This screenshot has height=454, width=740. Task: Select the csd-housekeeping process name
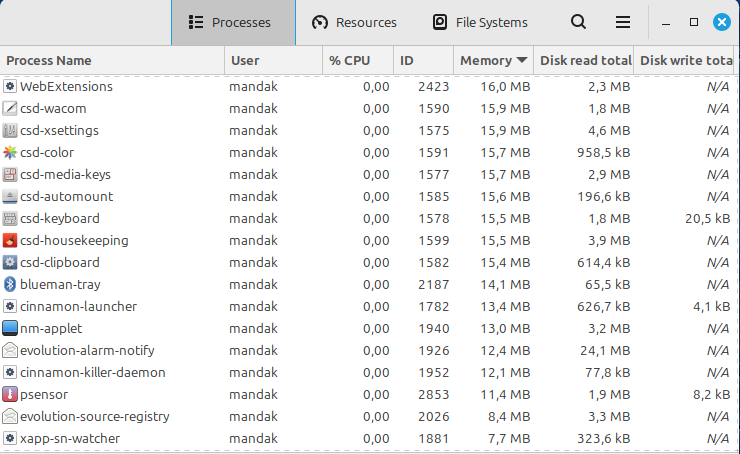point(74,241)
